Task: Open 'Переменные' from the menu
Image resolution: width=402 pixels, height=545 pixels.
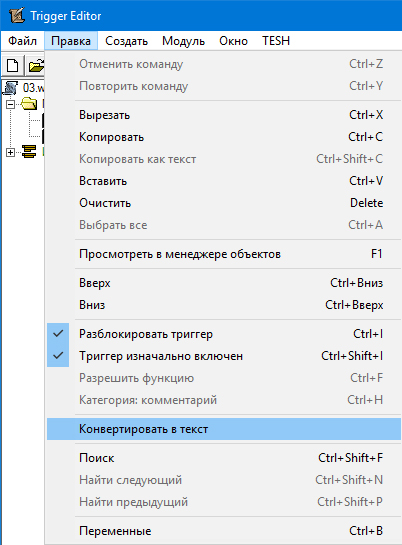Action: click(x=224, y=531)
